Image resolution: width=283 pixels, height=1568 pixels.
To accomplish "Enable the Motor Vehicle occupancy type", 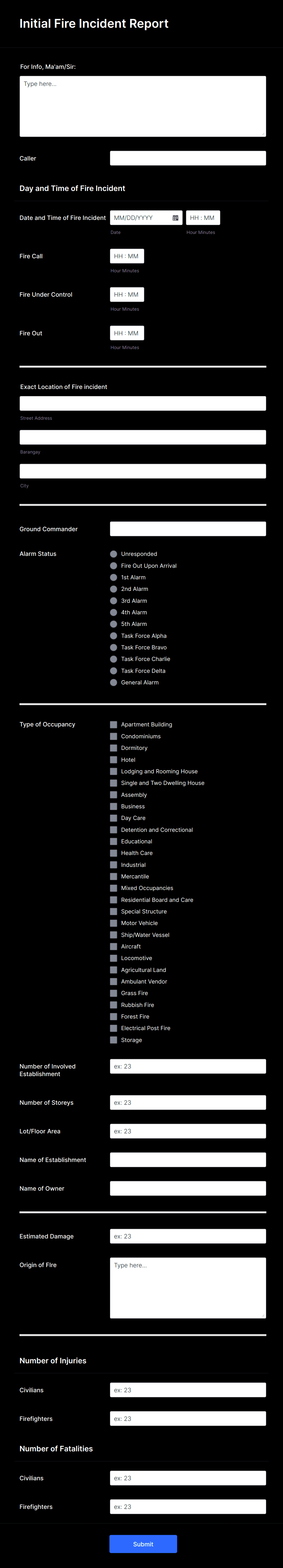I will click(x=113, y=923).
